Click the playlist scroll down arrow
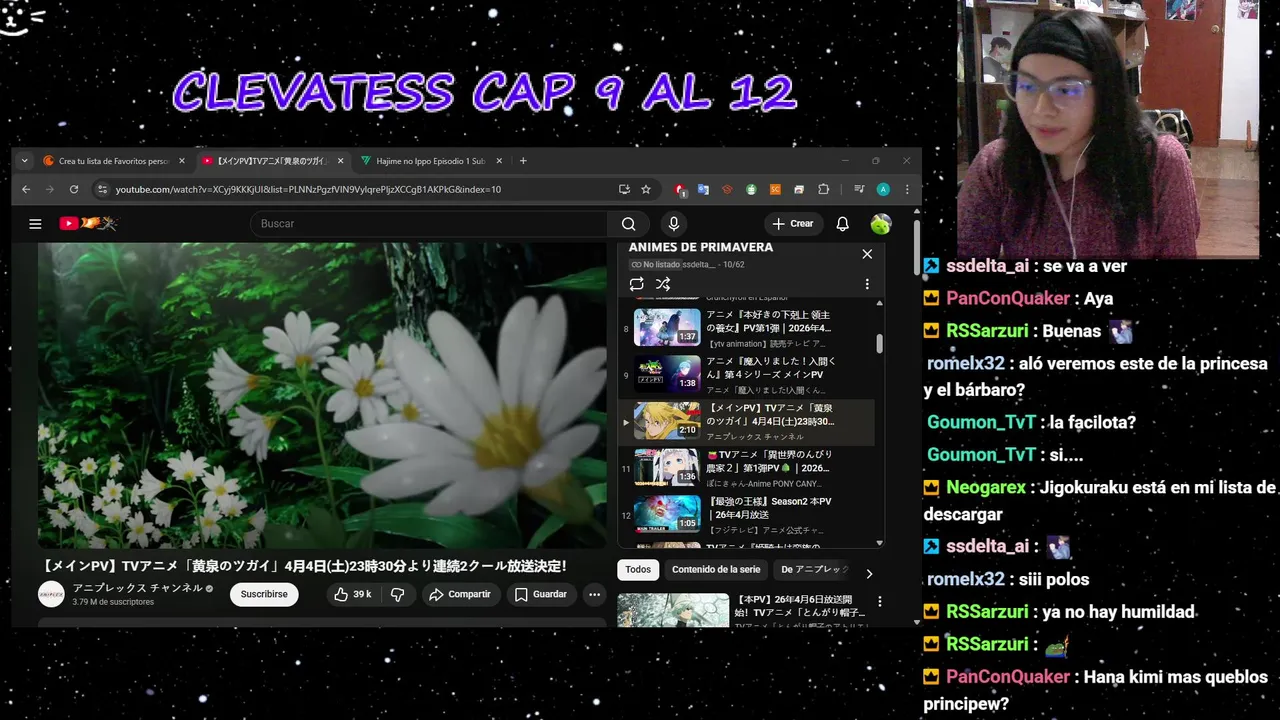Image resolution: width=1280 pixels, height=720 pixels. (x=880, y=543)
